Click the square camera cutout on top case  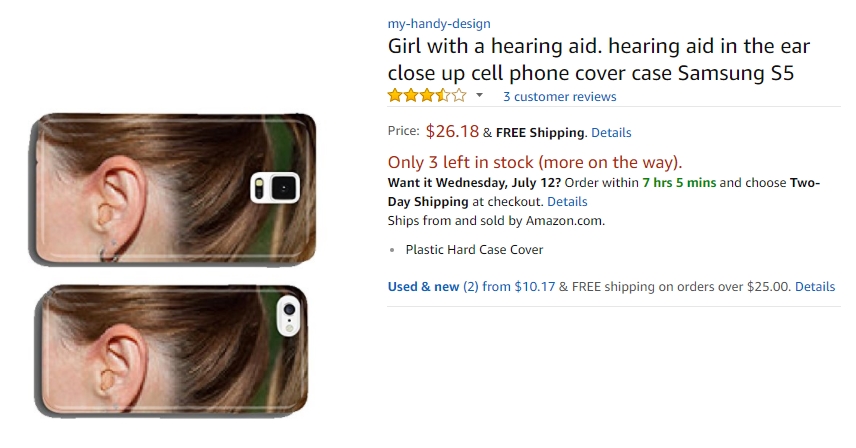tap(275, 188)
